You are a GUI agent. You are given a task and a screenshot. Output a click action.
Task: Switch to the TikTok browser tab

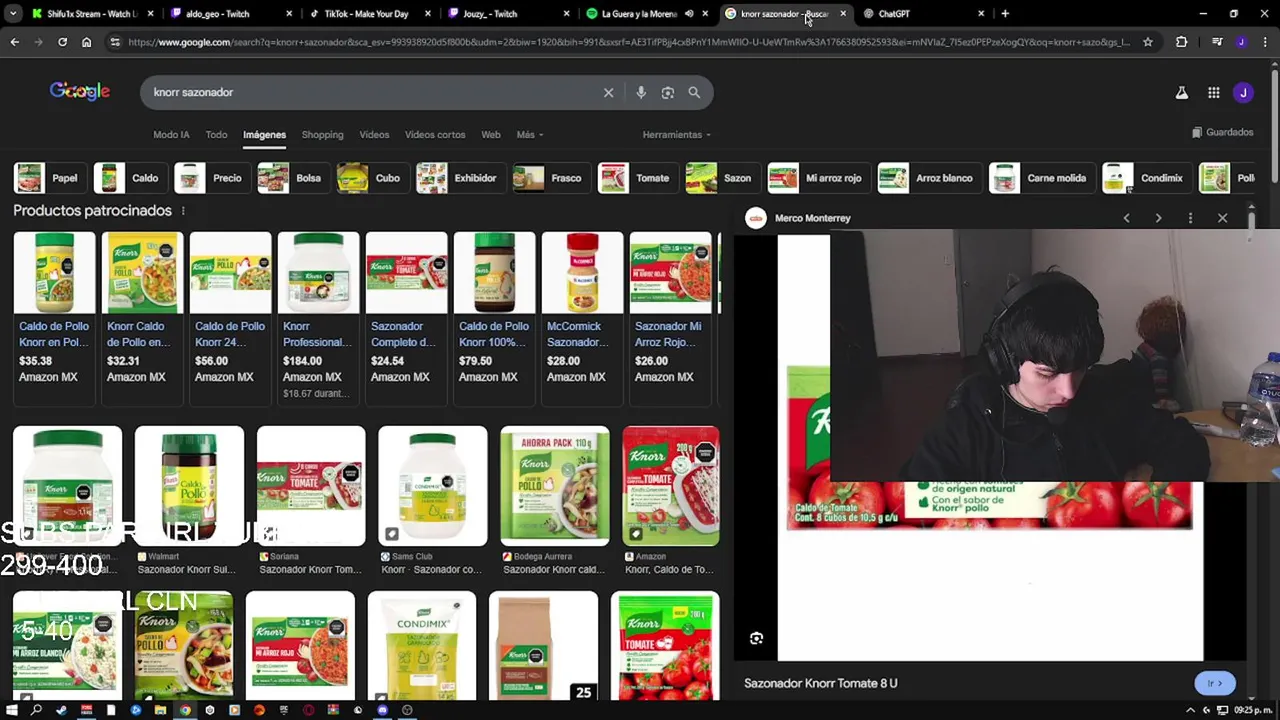368,14
